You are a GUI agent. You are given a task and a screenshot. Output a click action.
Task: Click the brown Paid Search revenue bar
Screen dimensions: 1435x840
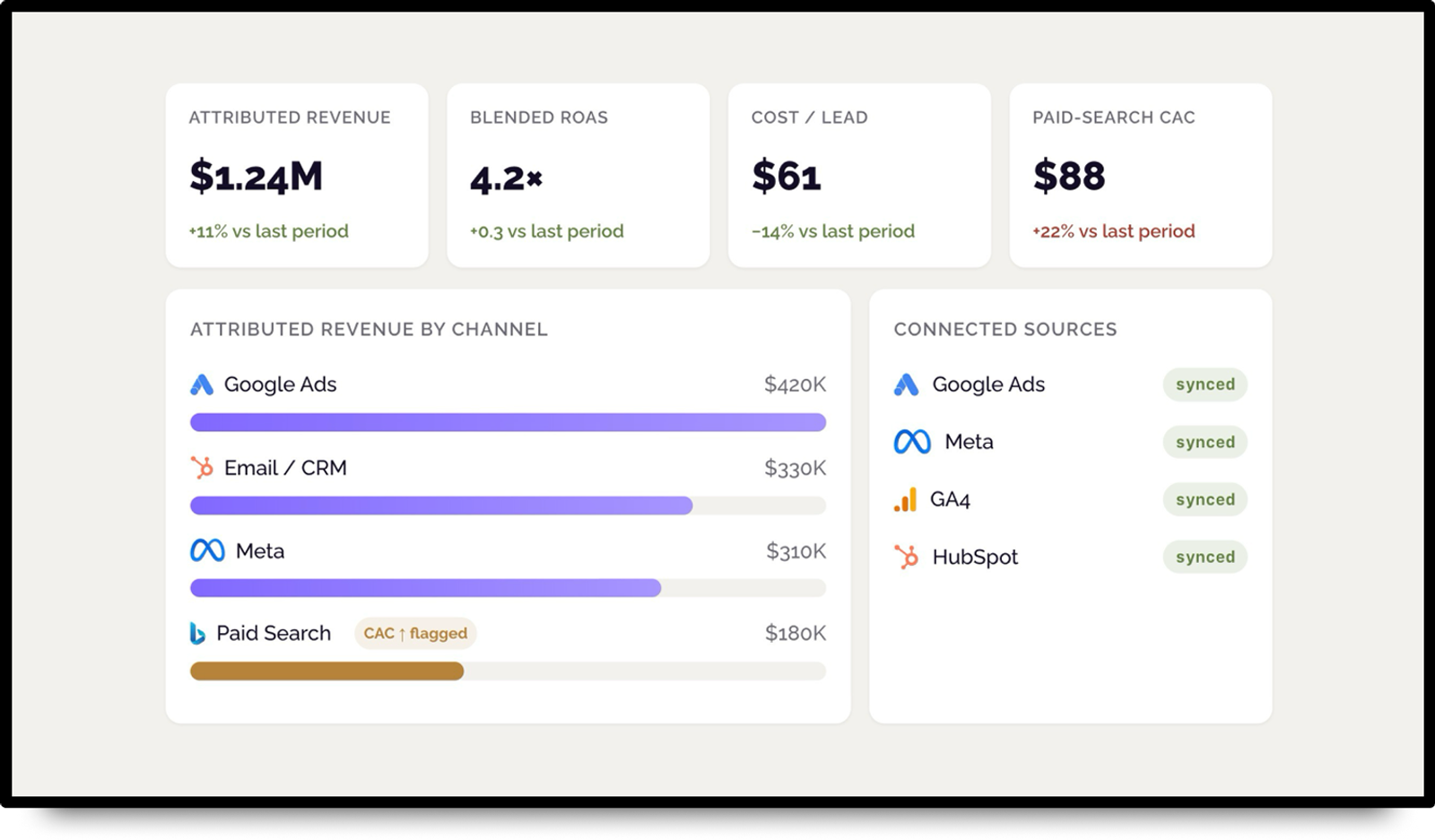click(326, 671)
